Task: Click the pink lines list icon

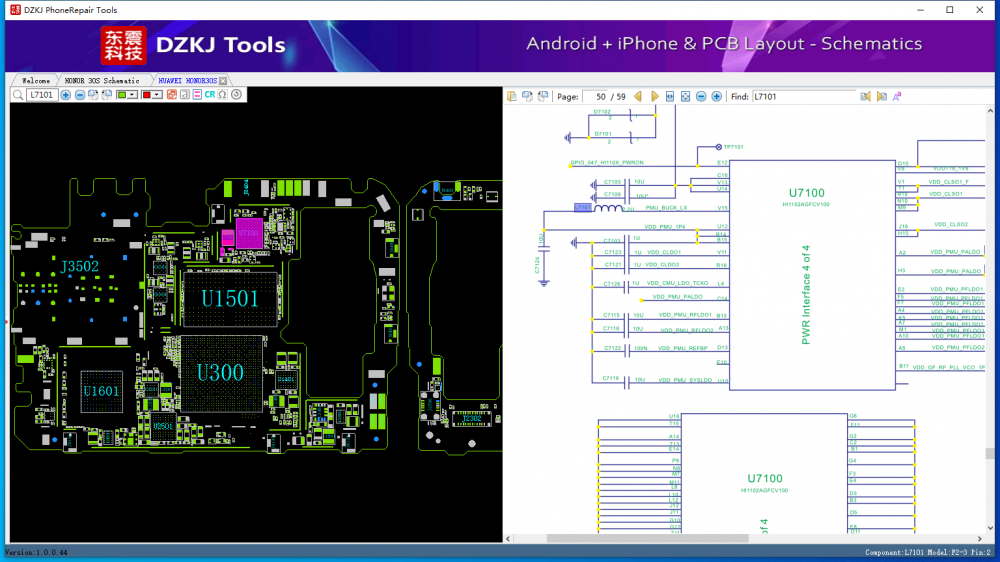Action: click(197, 95)
